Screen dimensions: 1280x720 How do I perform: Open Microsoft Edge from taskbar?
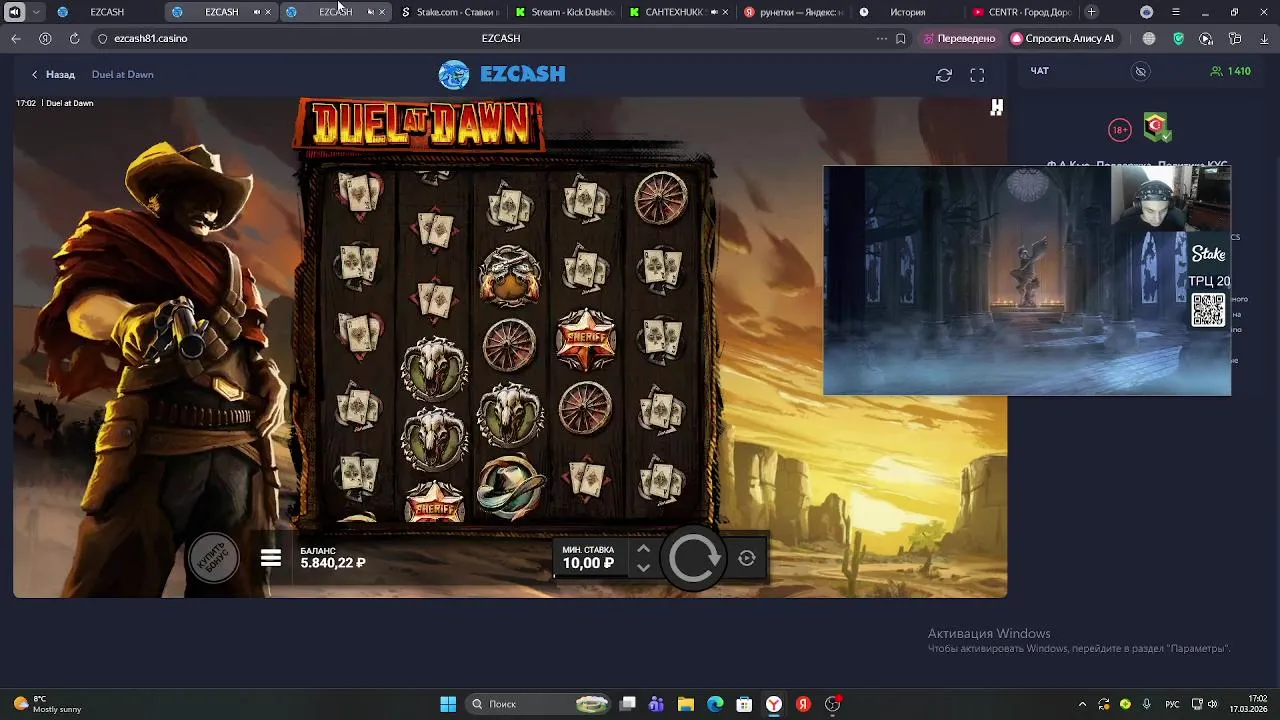click(715, 704)
